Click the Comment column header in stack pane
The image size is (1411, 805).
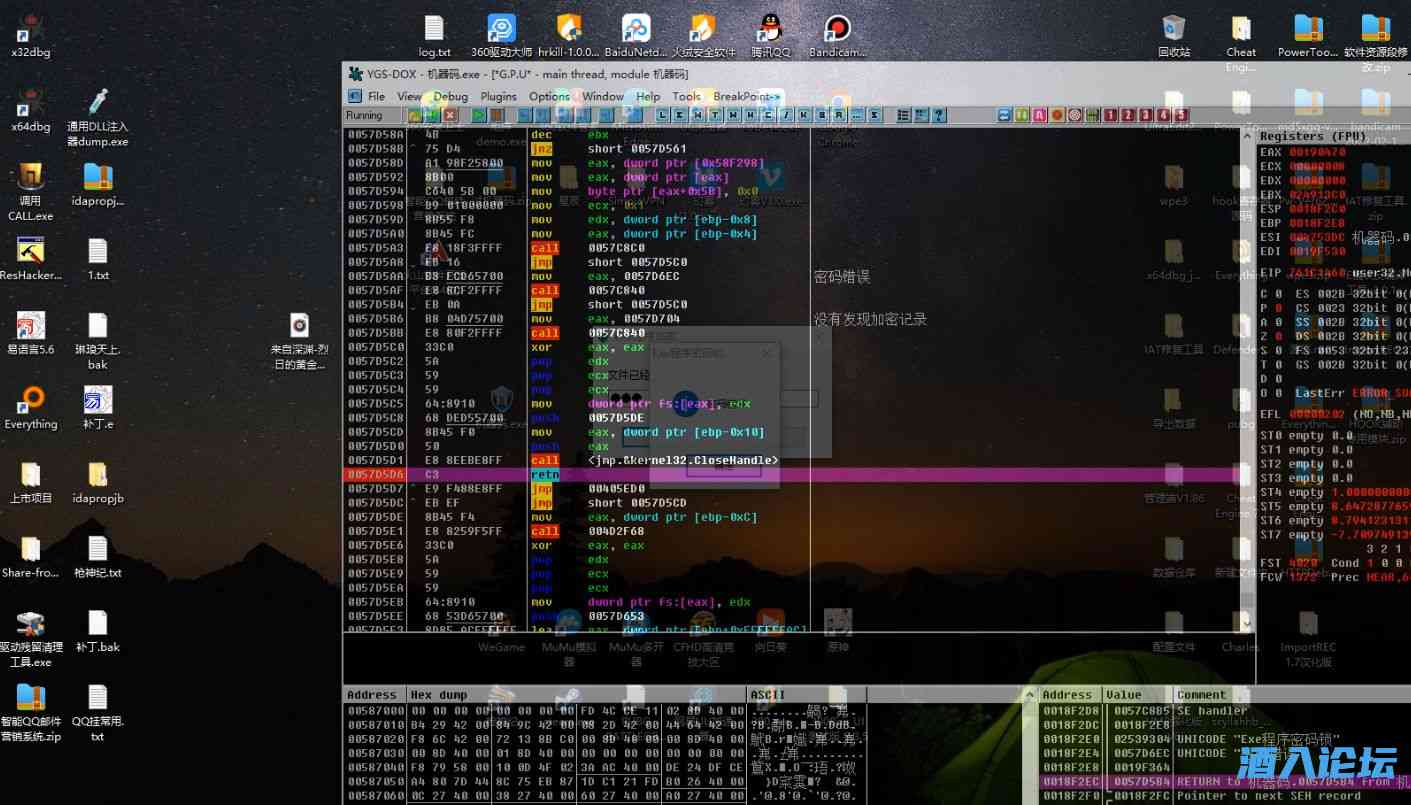click(1201, 695)
